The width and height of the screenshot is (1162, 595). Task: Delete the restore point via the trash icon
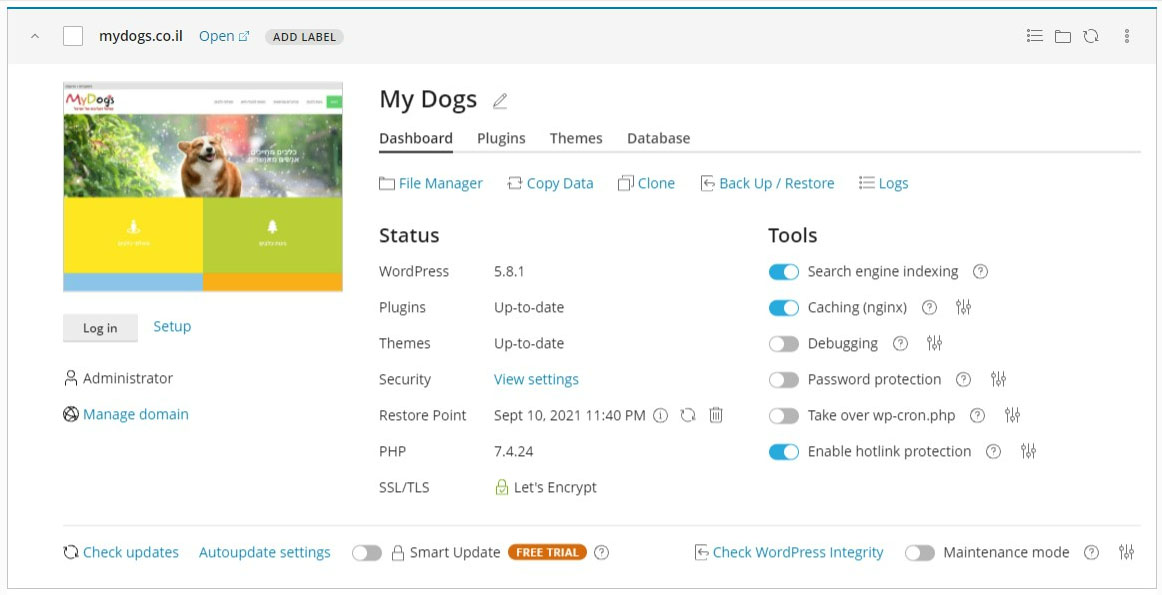[x=716, y=414]
